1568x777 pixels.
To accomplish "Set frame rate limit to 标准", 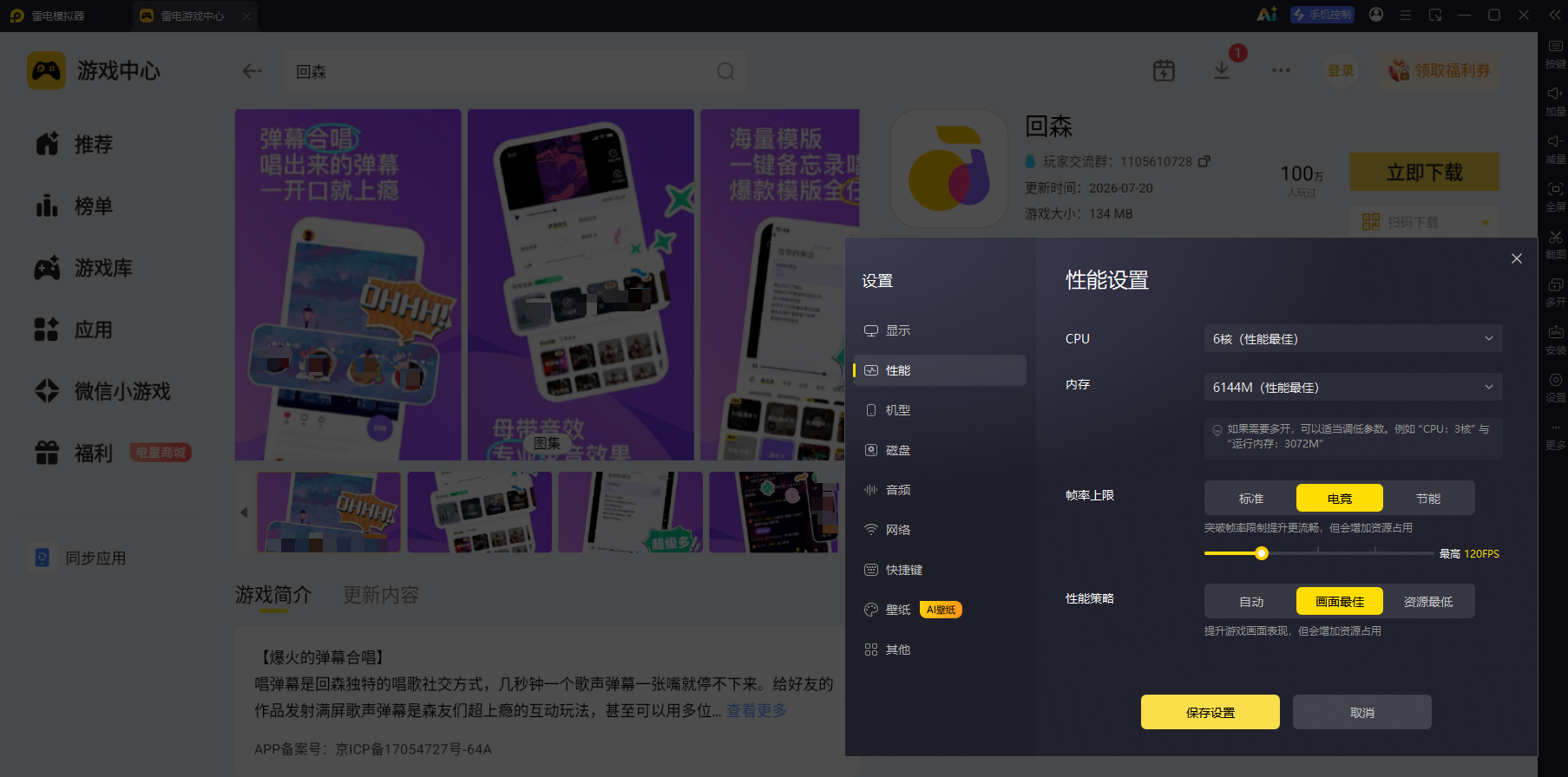I will (1251, 499).
